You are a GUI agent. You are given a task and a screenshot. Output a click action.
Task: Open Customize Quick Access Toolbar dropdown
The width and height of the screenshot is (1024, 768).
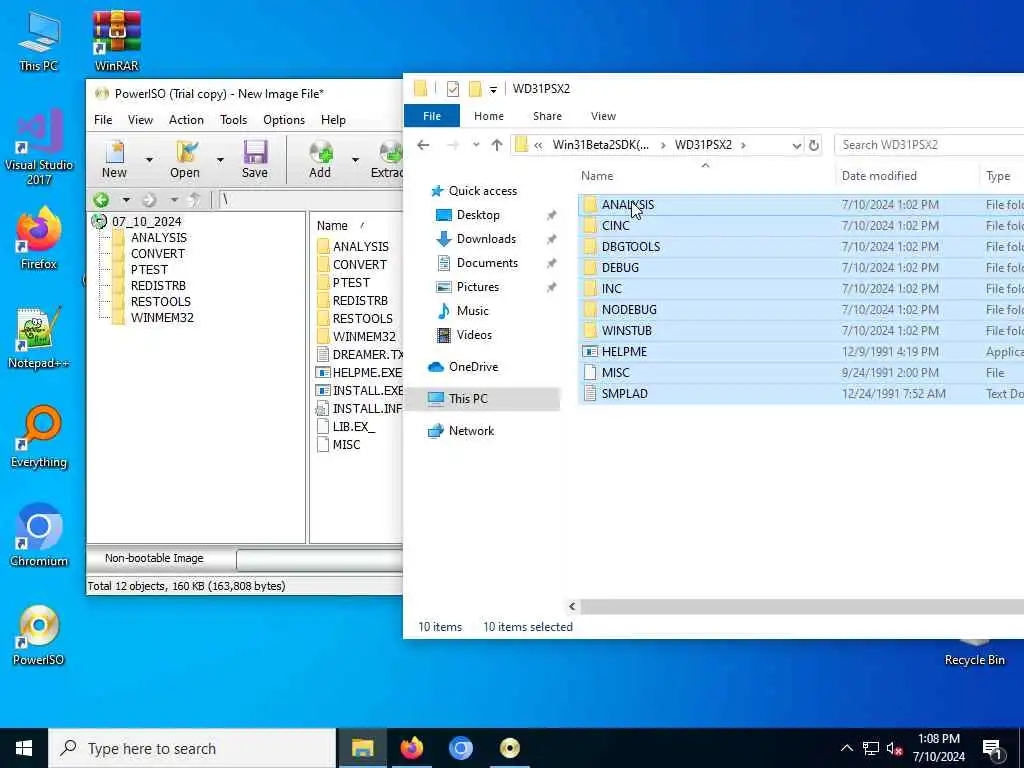[493, 89]
